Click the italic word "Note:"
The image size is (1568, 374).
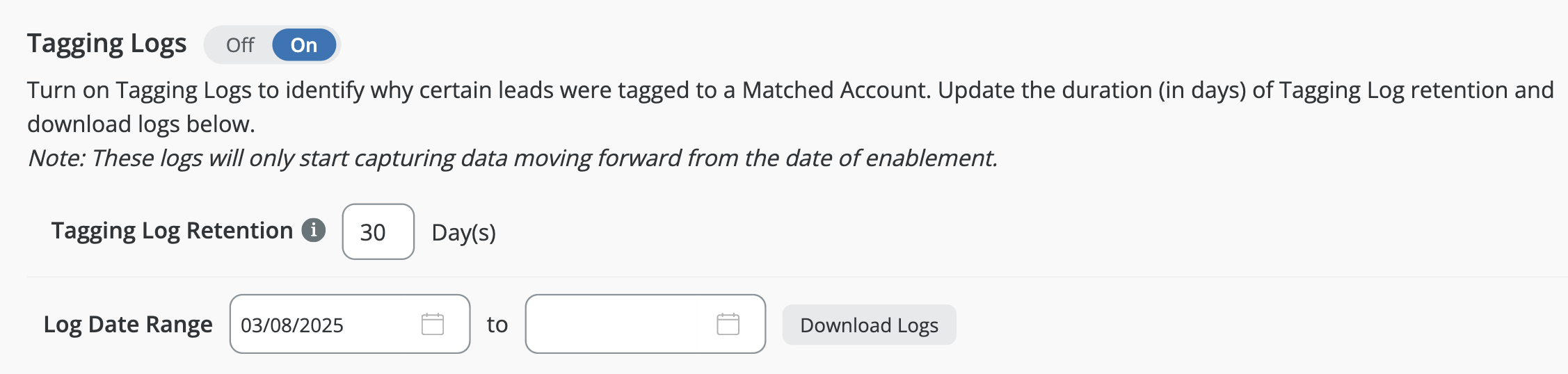point(56,158)
